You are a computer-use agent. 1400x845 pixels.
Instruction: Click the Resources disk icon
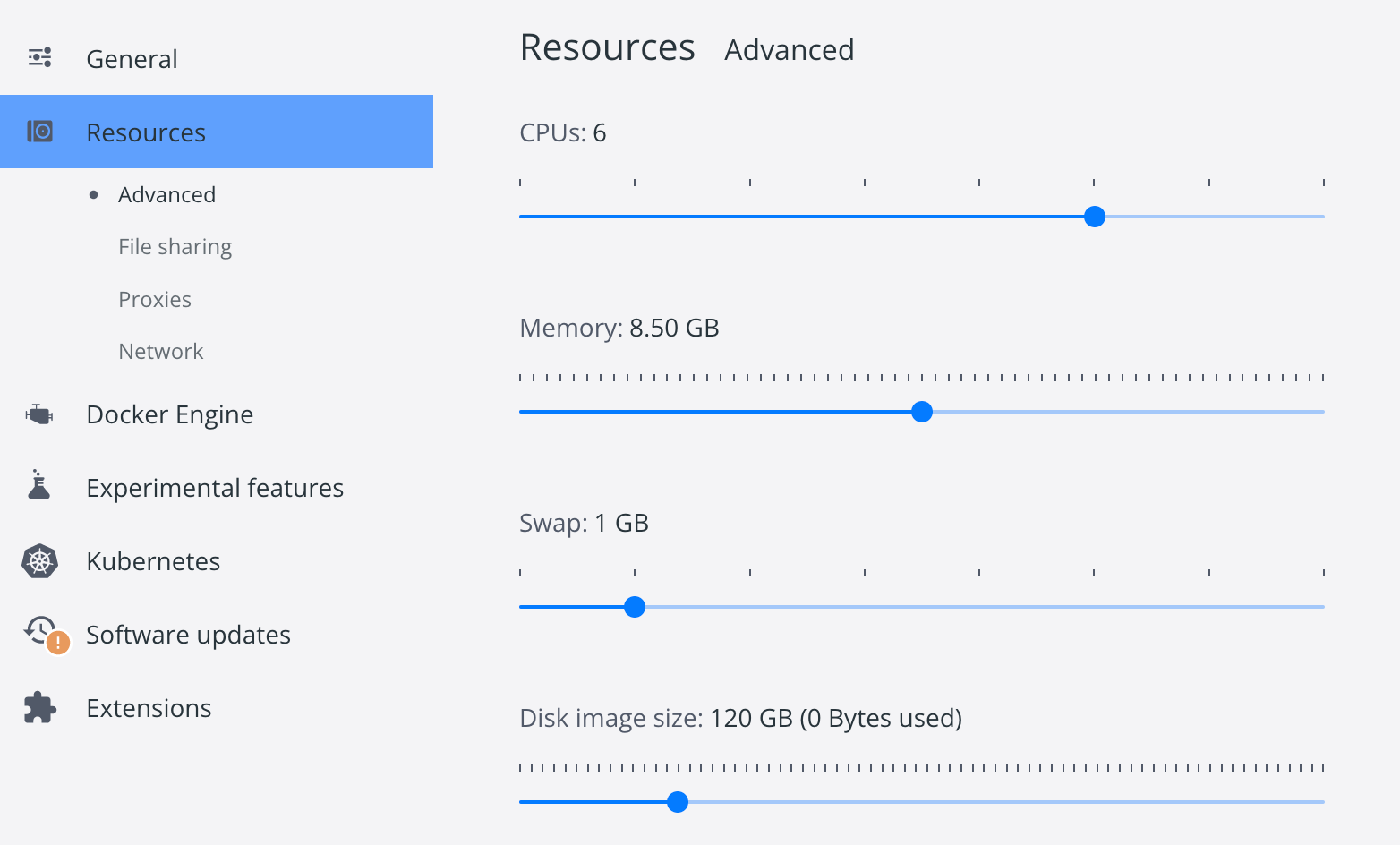click(39, 132)
